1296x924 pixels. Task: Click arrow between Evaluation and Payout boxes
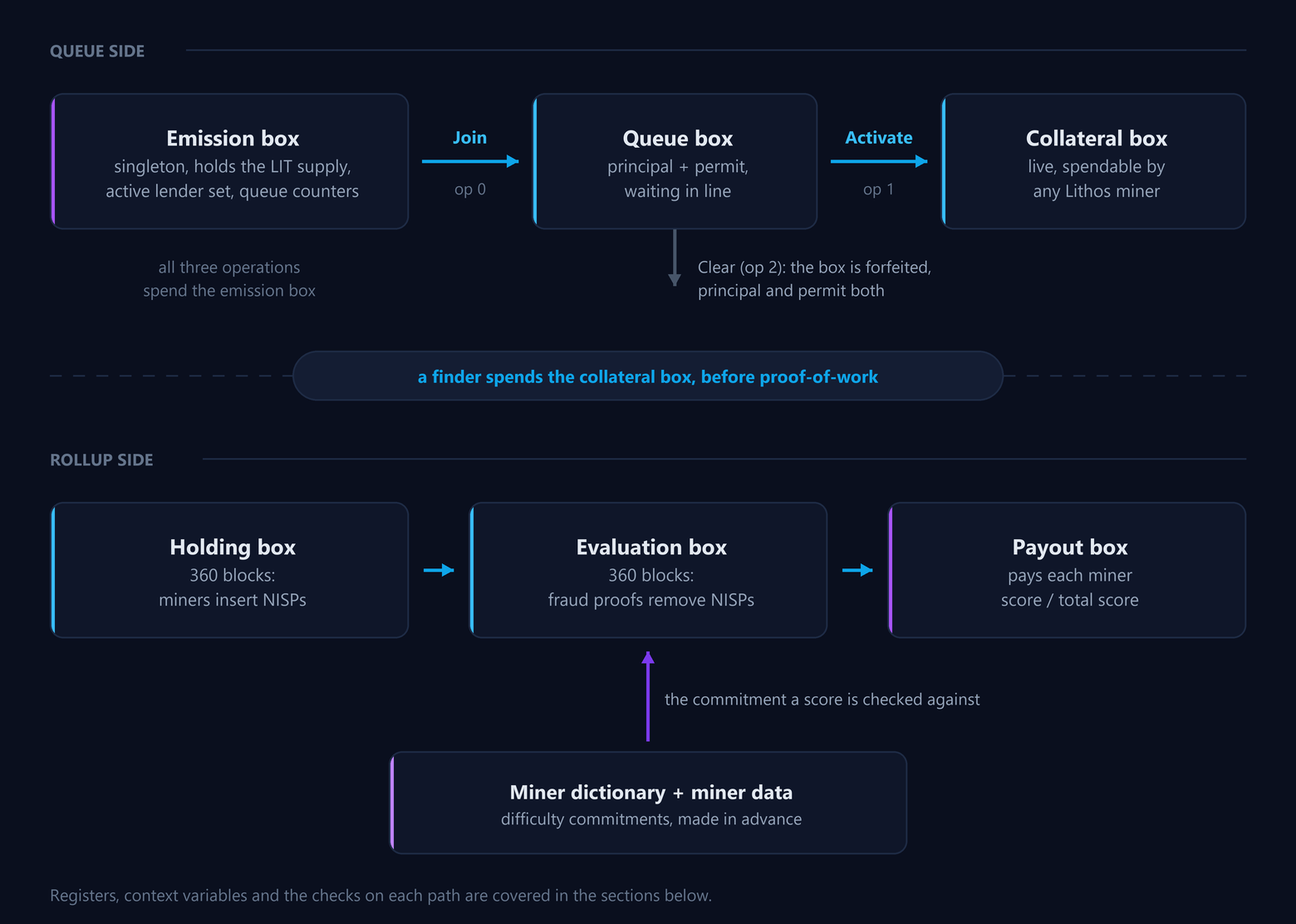coord(857,570)
